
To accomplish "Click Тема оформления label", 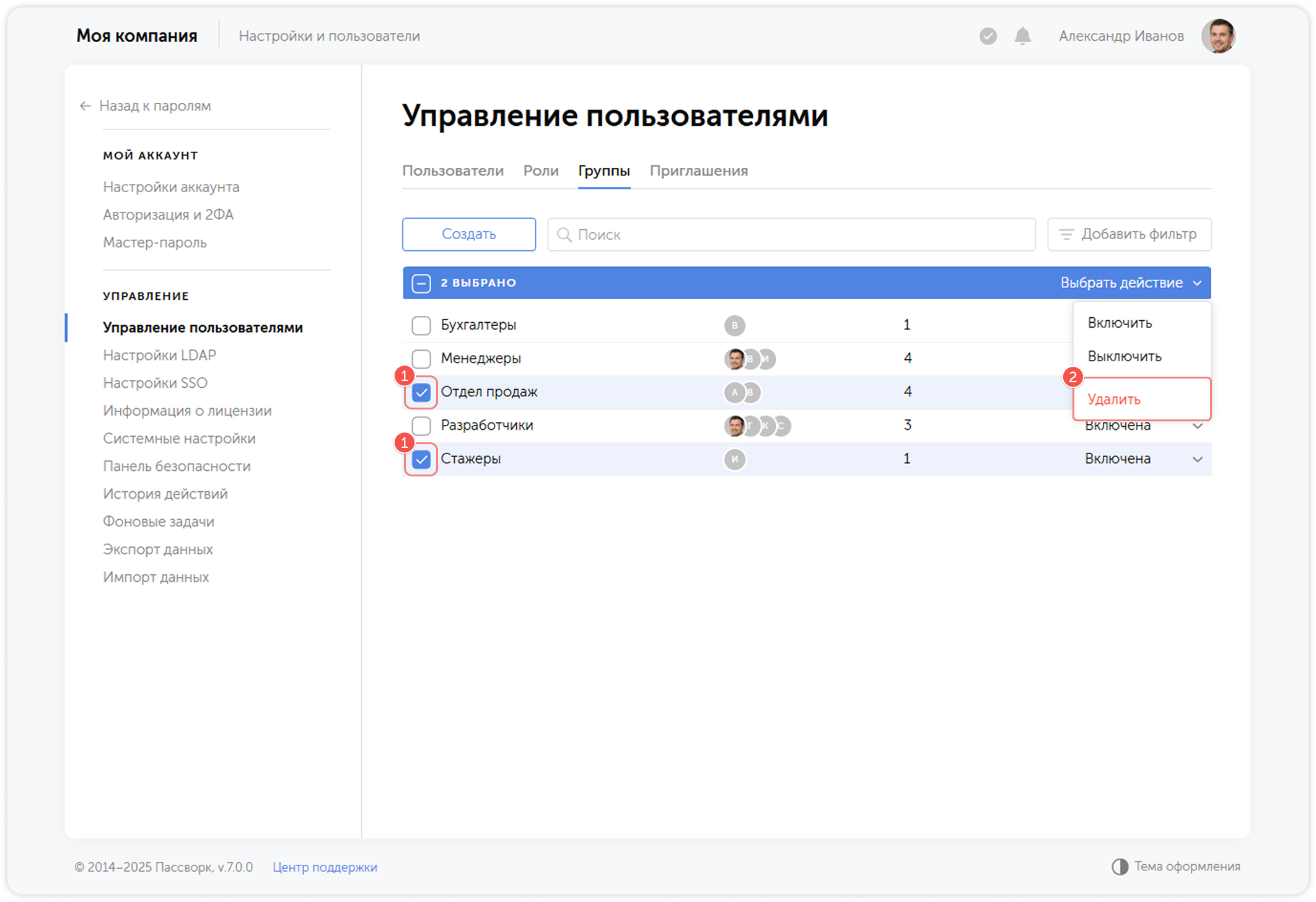I will [1187, 866].
